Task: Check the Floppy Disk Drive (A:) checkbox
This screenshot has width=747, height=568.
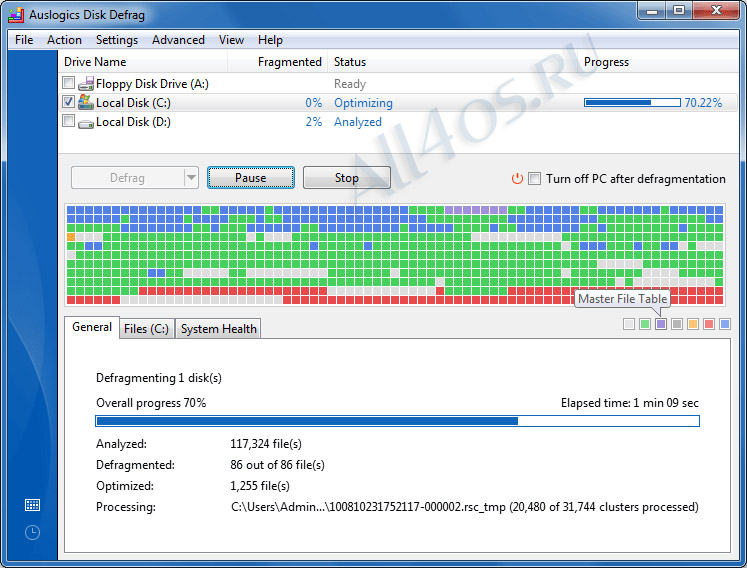Action: 68,83
